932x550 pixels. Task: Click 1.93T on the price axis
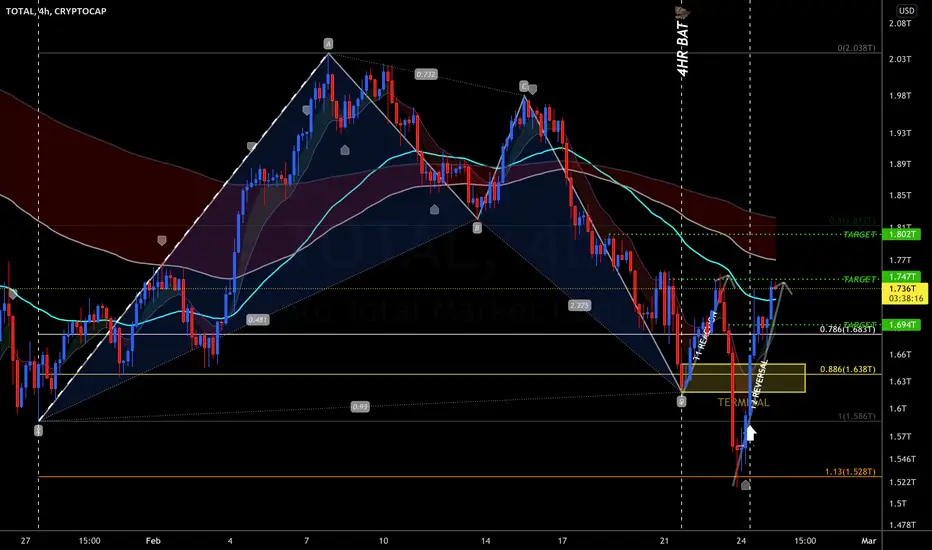(x=900, y=133)
